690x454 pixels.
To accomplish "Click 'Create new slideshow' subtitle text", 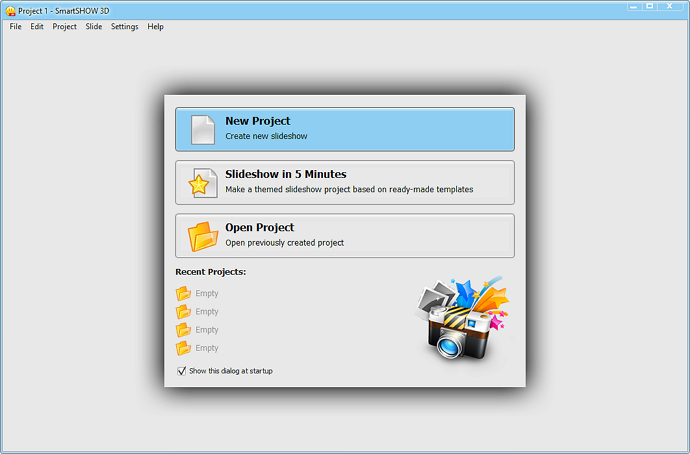I will coord(266,136).
